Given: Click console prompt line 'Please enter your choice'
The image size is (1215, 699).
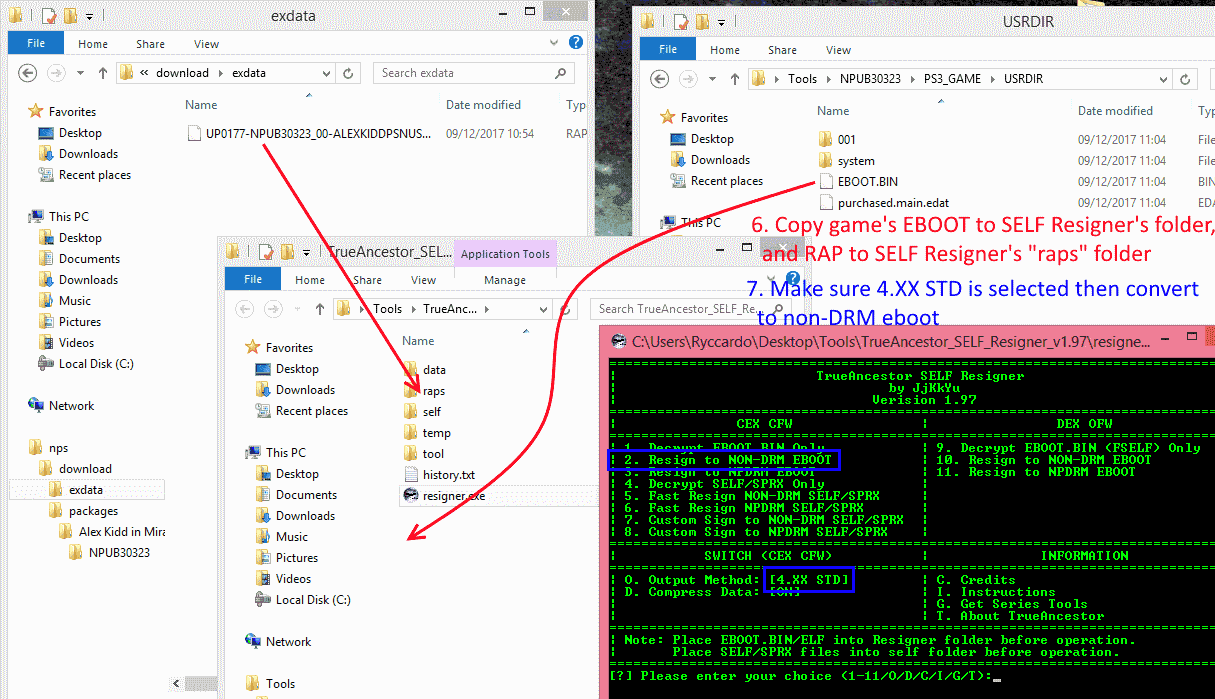Looking at the screenshot, I should pos(804,676).
